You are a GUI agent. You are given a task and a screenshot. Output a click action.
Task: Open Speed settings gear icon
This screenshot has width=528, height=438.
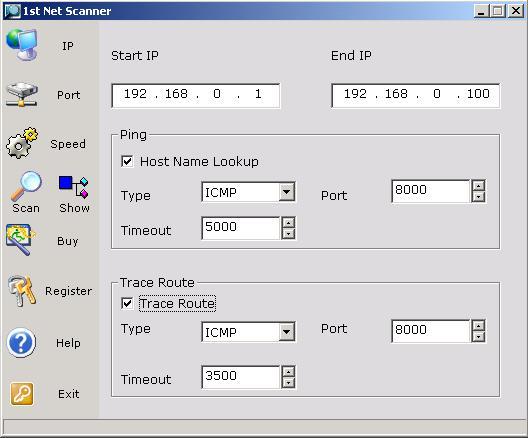click(x=22, y=143)
